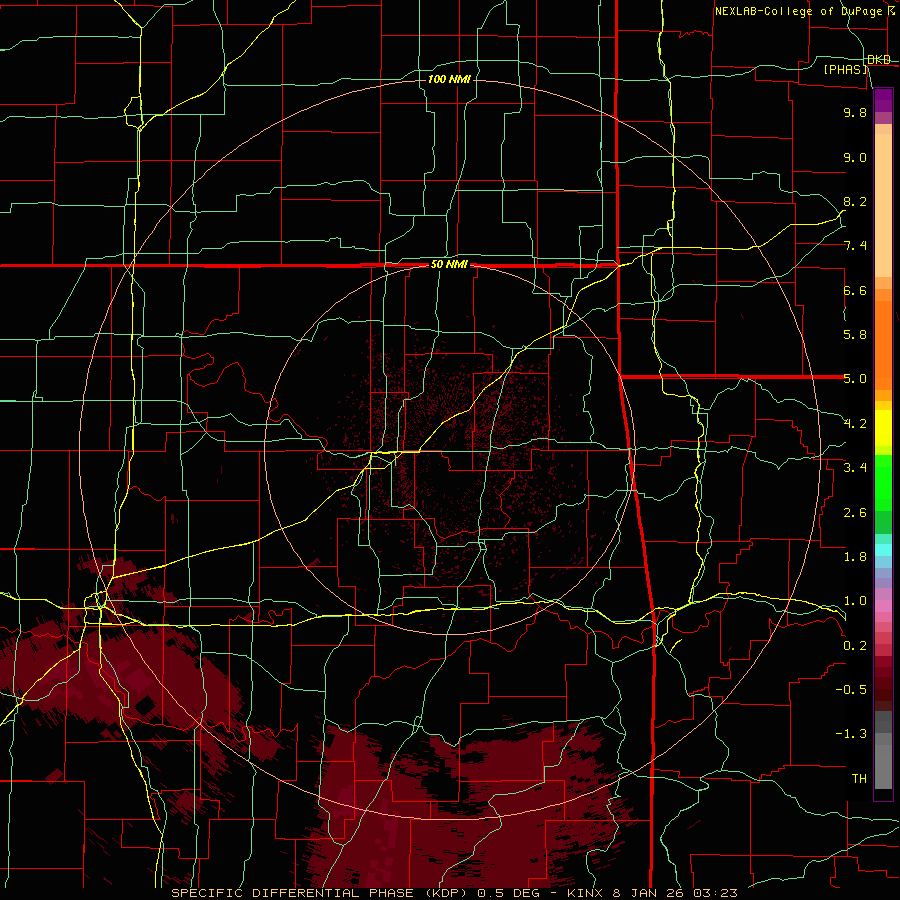
Task: Click the 4.2 scale value
Action: [855, 424]
